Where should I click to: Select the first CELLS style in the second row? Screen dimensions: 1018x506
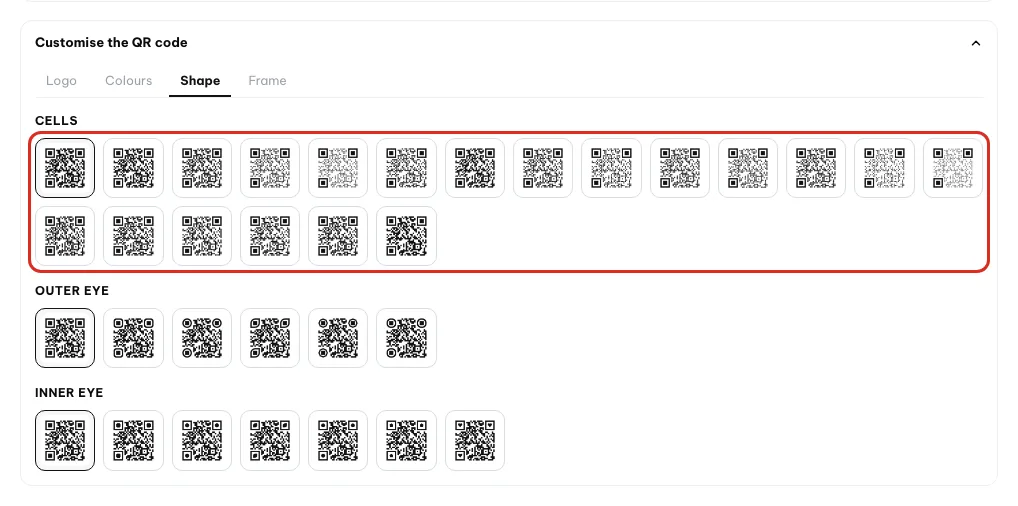(x=65, y=236)
